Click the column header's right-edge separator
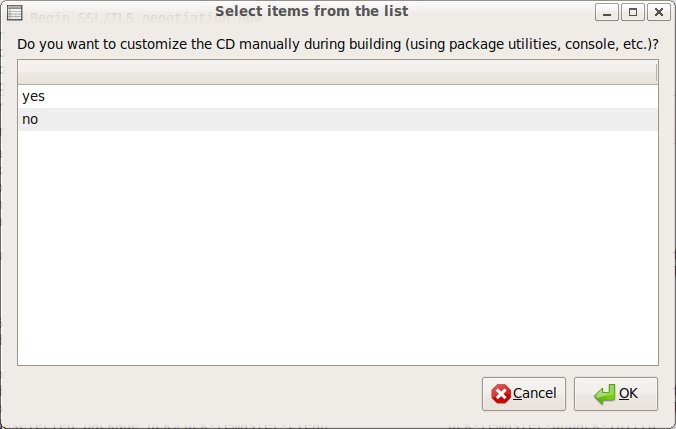 click(x=656, y=73)
